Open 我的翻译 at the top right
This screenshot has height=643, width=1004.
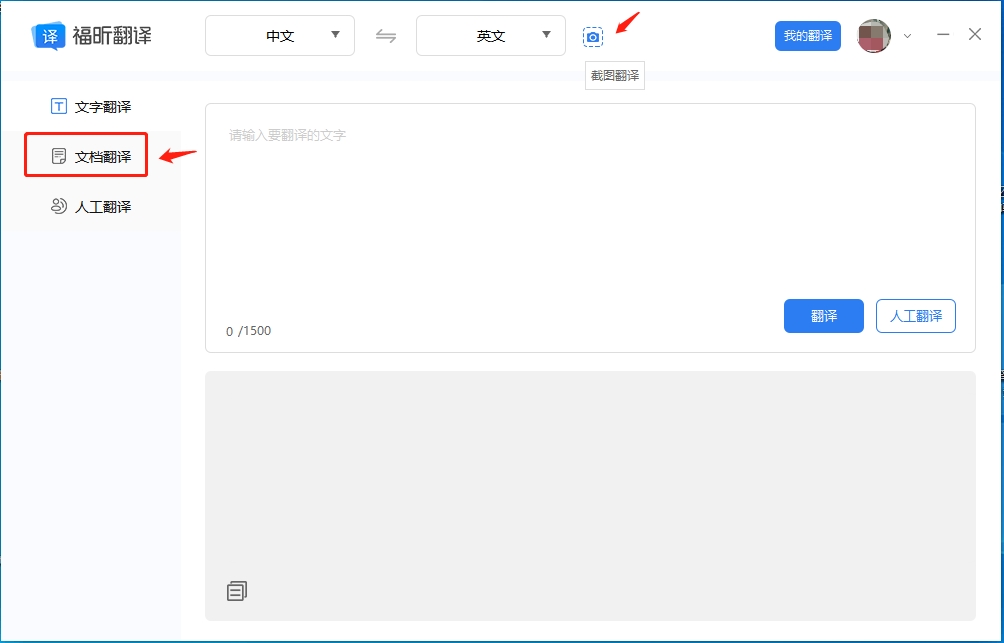coord(807,34)
